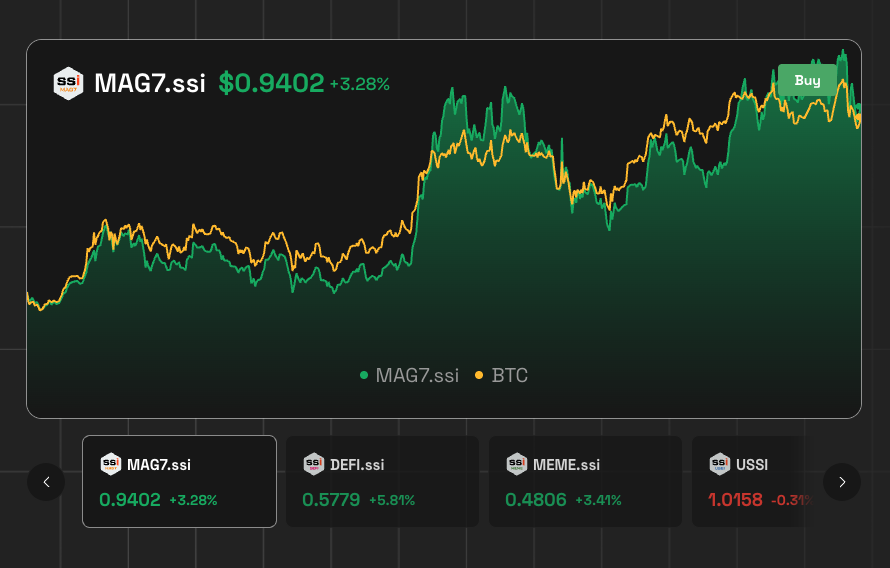The width and height of the screenshot is (890, 568).
Task: Toggle the MAG7.ssi legend entry
Action: pyautogui.click(x=409, y=376)
